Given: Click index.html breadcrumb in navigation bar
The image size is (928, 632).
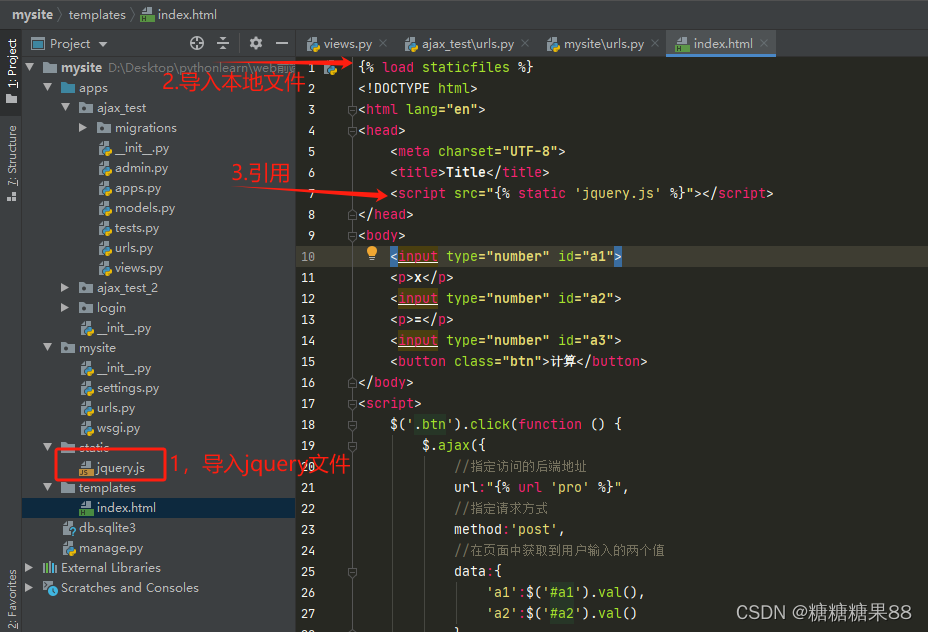Looking at the screenshot, I should click(x=179, y=14).
